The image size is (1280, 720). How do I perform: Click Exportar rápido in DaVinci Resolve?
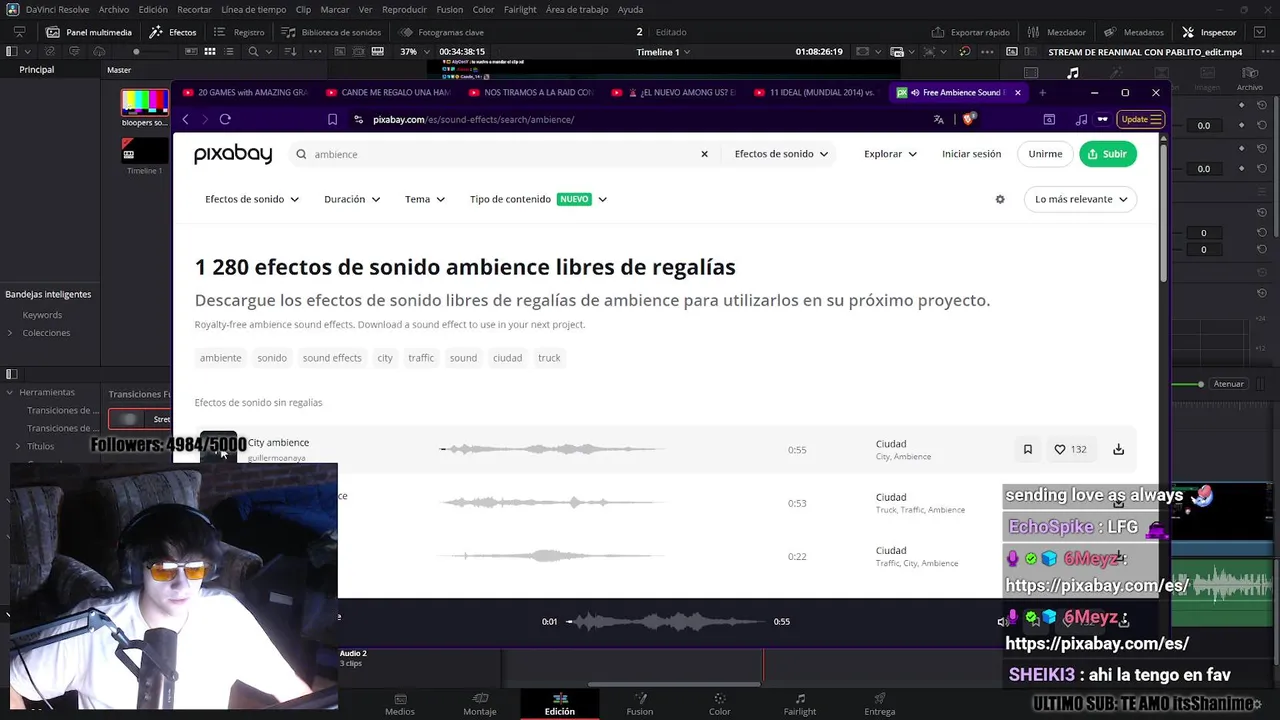[x=970, y=32]
